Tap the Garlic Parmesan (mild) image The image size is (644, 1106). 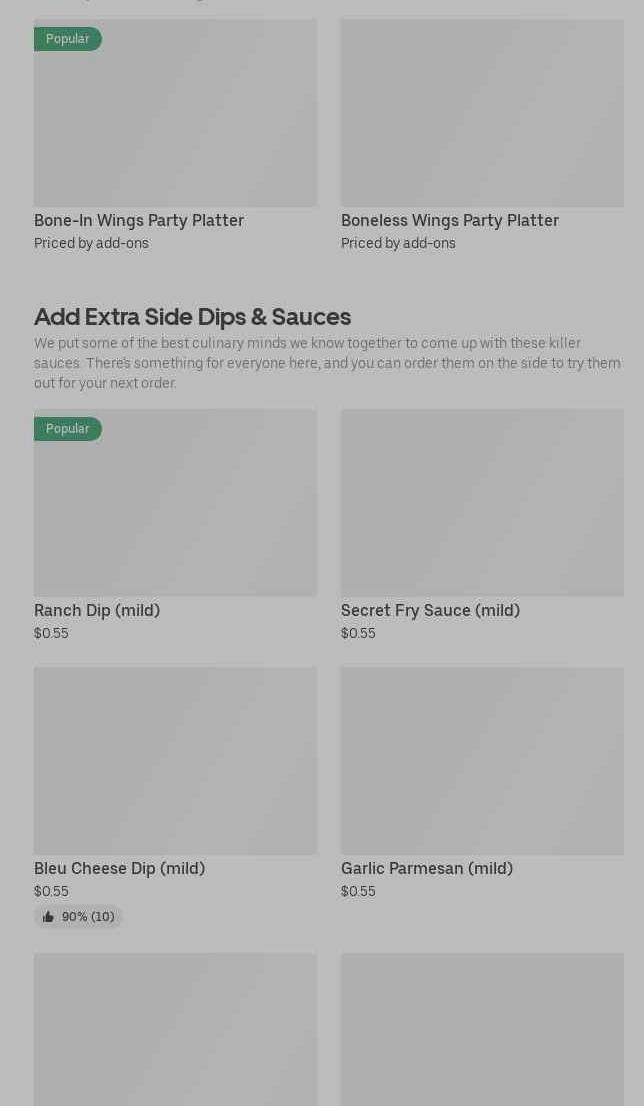482,761
